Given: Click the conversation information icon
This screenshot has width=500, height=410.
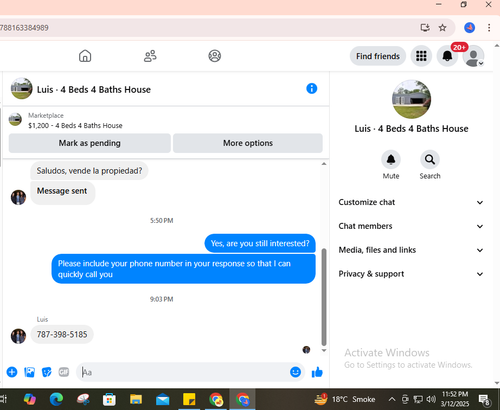Looking at the screenshot, I should click(x=312, y=89).
